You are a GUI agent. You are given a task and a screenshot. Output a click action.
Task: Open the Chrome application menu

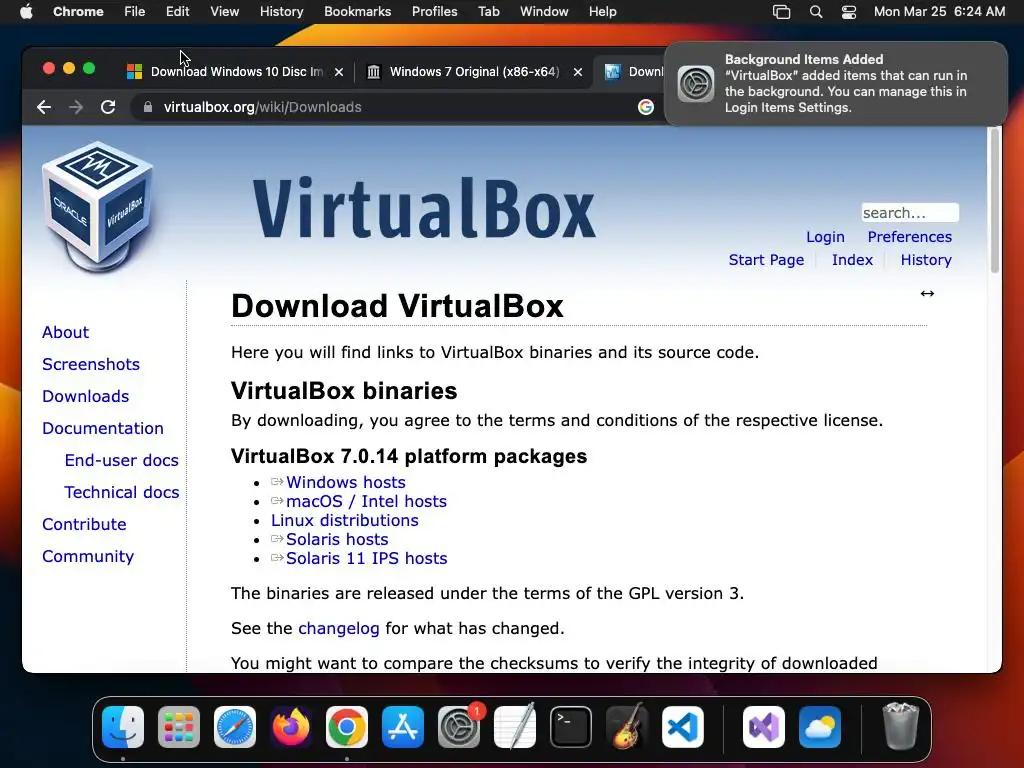pos(78,12)
